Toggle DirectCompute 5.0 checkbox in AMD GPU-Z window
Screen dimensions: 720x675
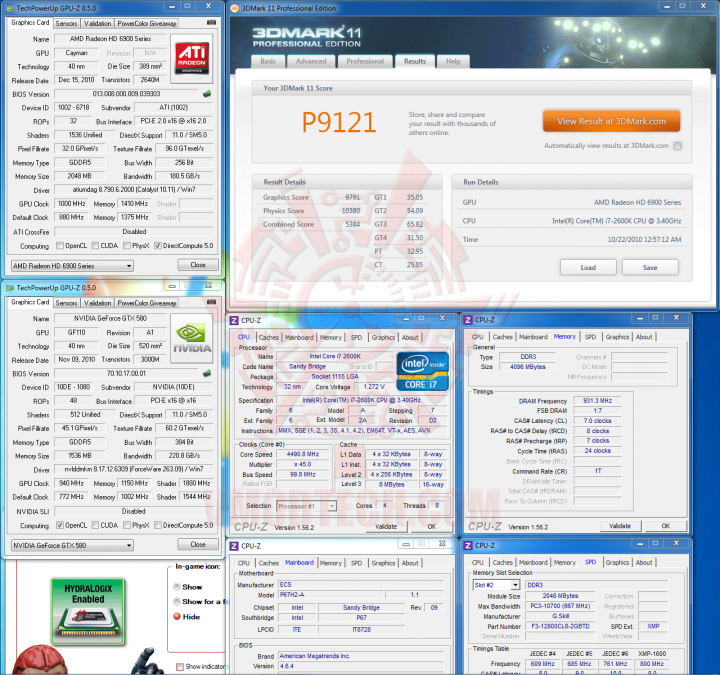158,246
